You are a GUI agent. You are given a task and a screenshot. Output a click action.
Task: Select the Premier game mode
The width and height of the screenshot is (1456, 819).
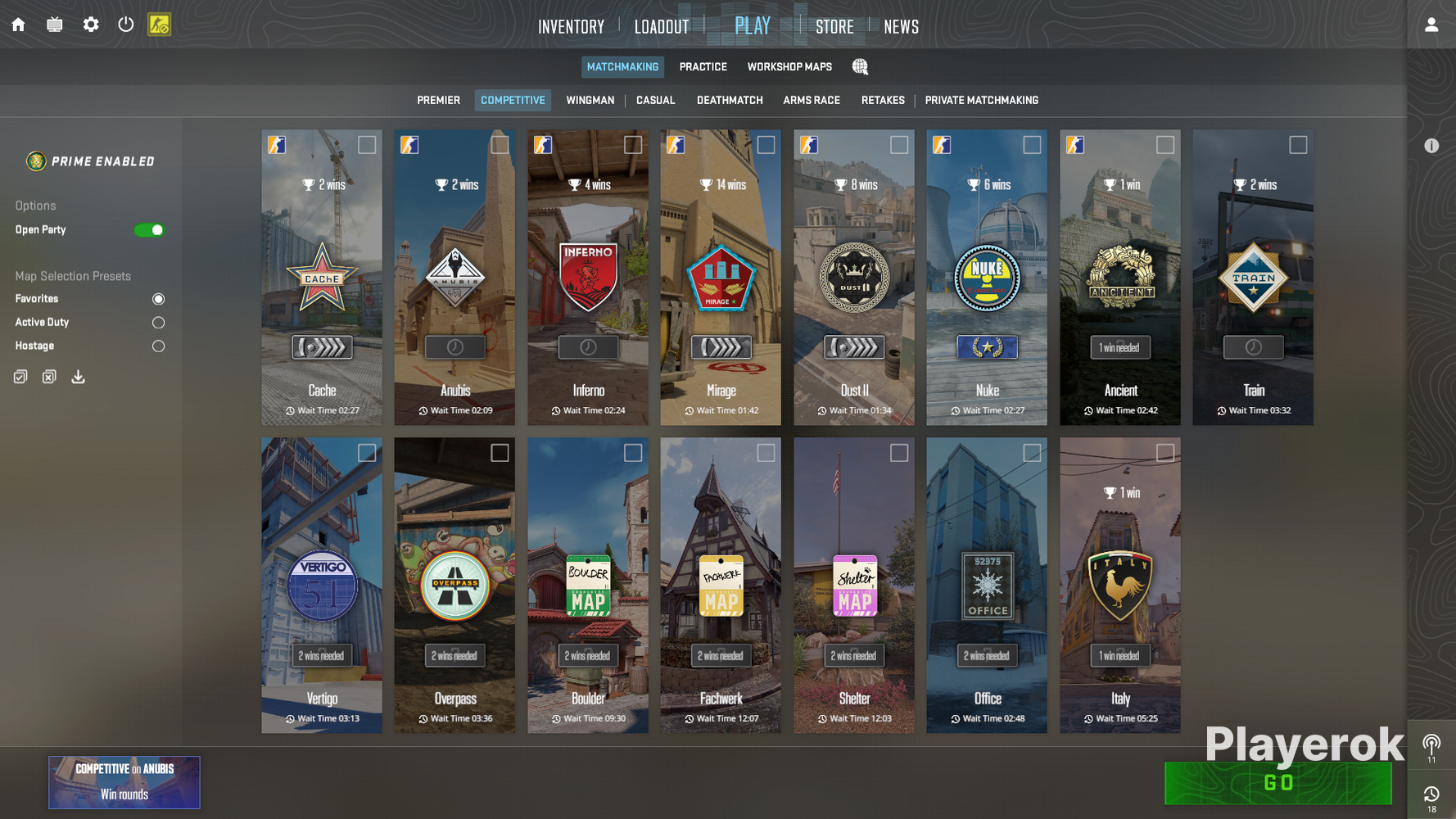click(438, 101)
